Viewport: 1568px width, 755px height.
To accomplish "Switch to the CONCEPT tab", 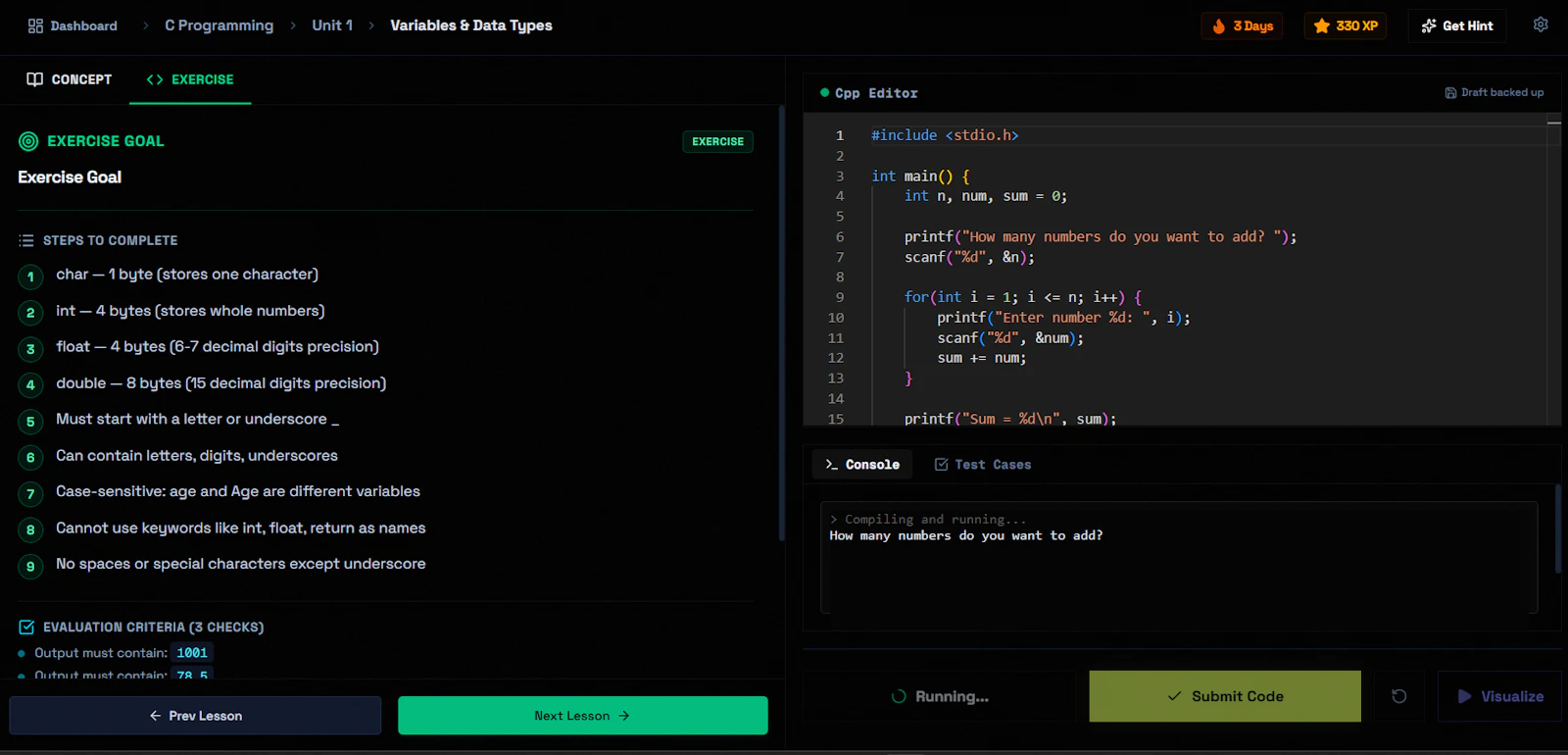I will pos(69,79).
